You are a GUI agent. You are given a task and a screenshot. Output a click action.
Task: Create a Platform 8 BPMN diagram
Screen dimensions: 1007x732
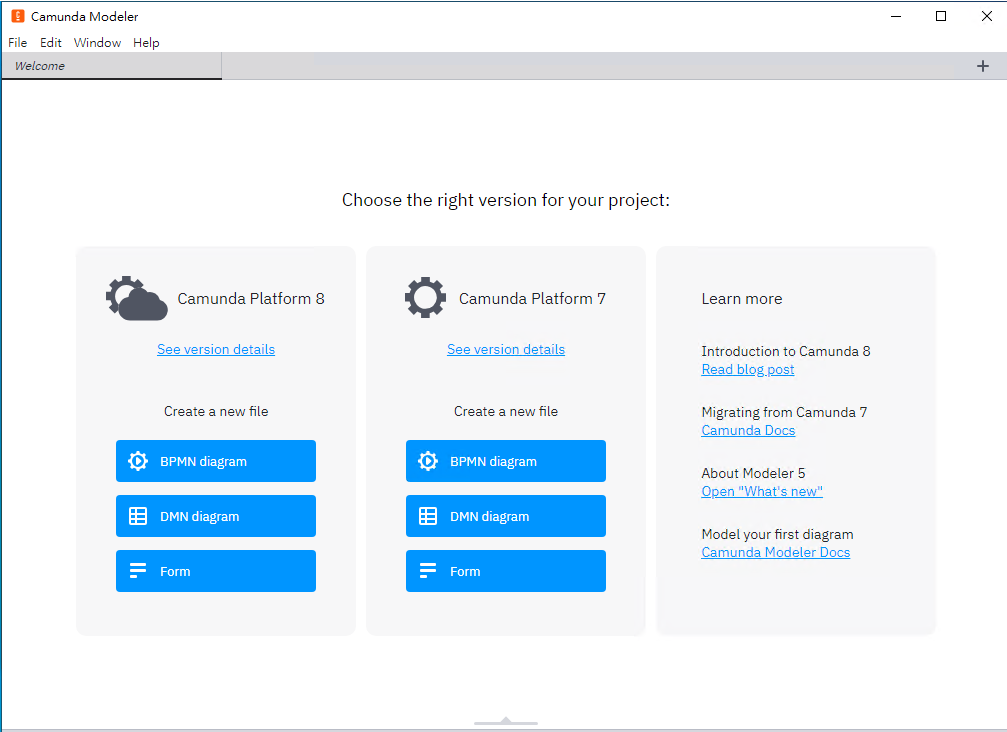click(216, 461)
